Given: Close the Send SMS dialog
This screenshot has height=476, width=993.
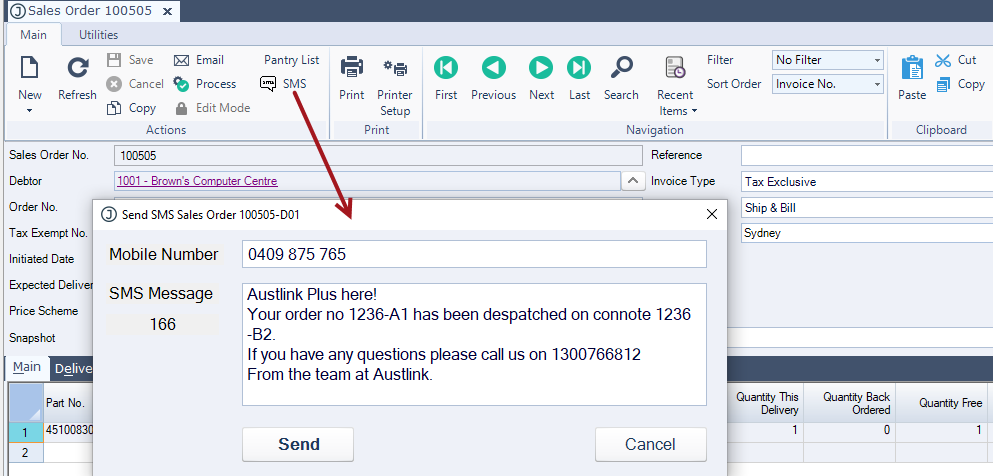Looking at the screenshot, I should coord(711,215).
